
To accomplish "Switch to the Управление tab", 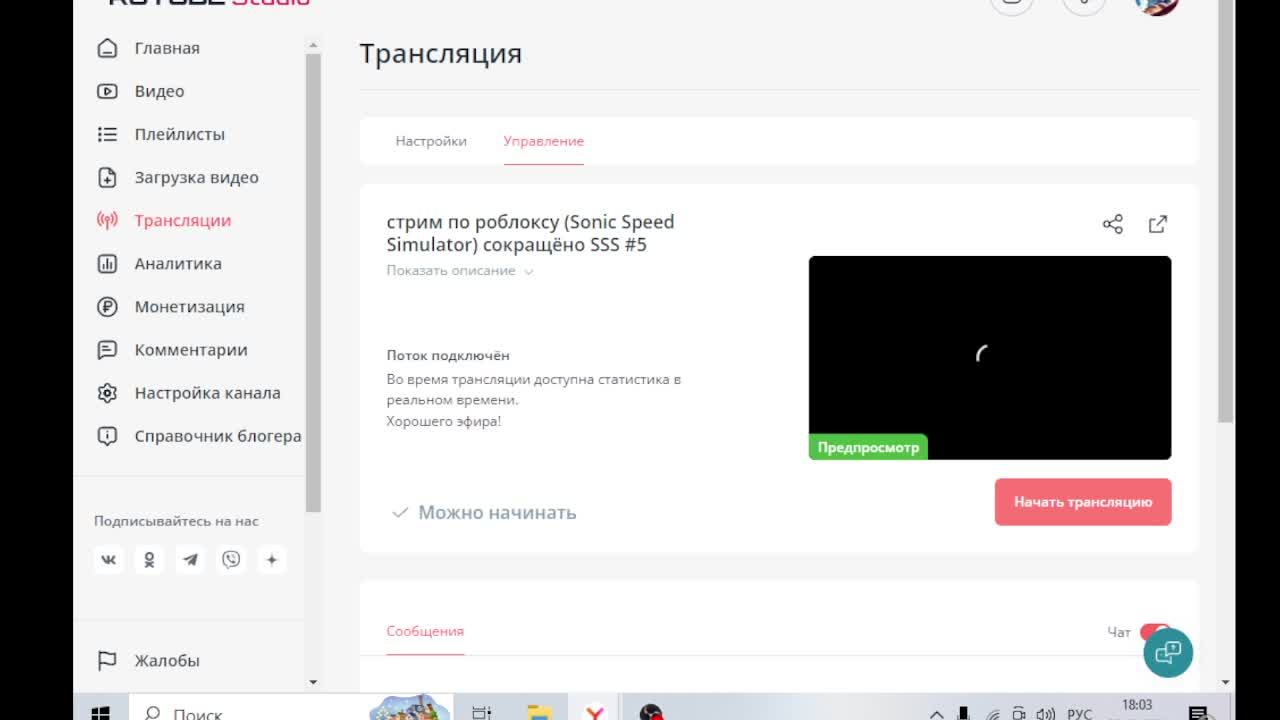I will point(544,141).
